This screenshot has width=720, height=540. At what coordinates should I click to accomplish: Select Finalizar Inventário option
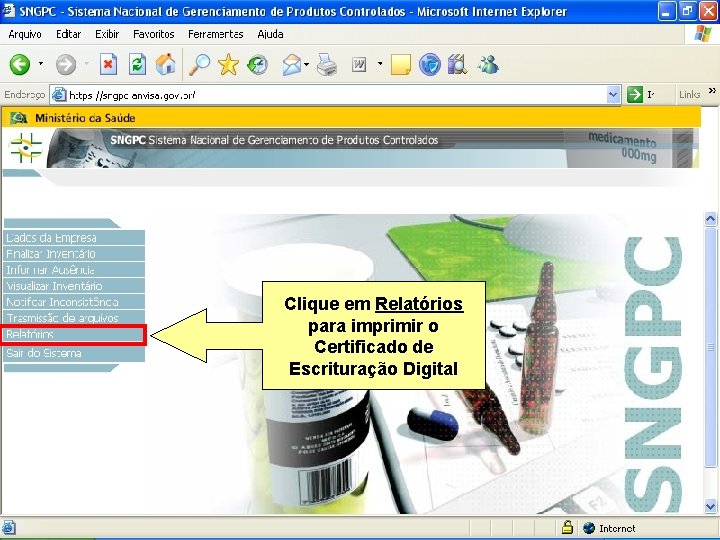(74, 253)
